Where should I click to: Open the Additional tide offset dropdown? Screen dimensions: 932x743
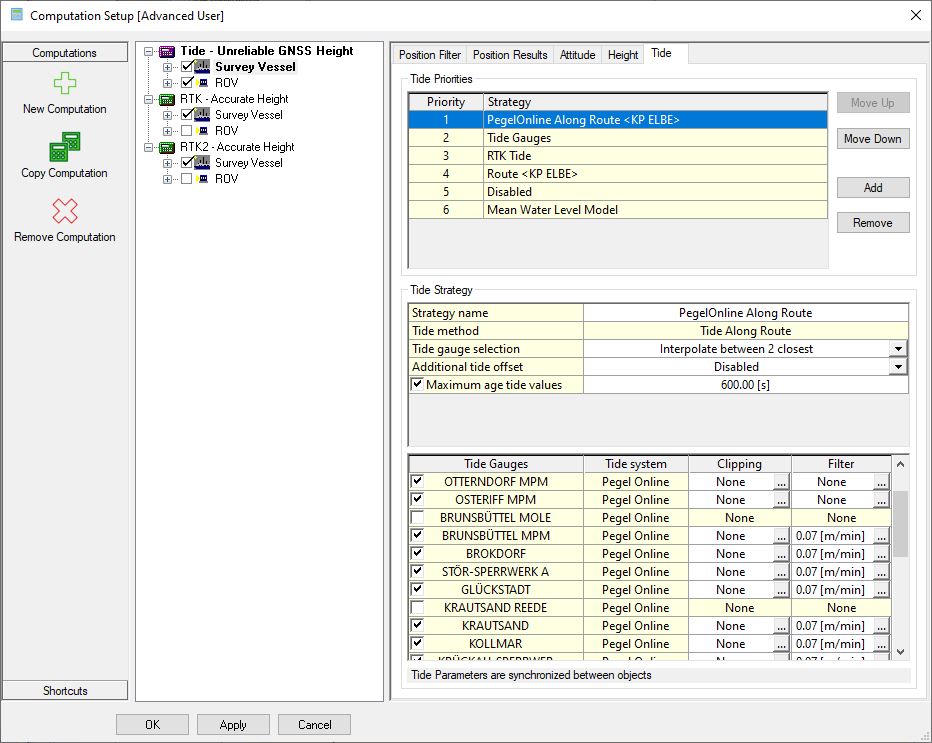pos(898,367)
